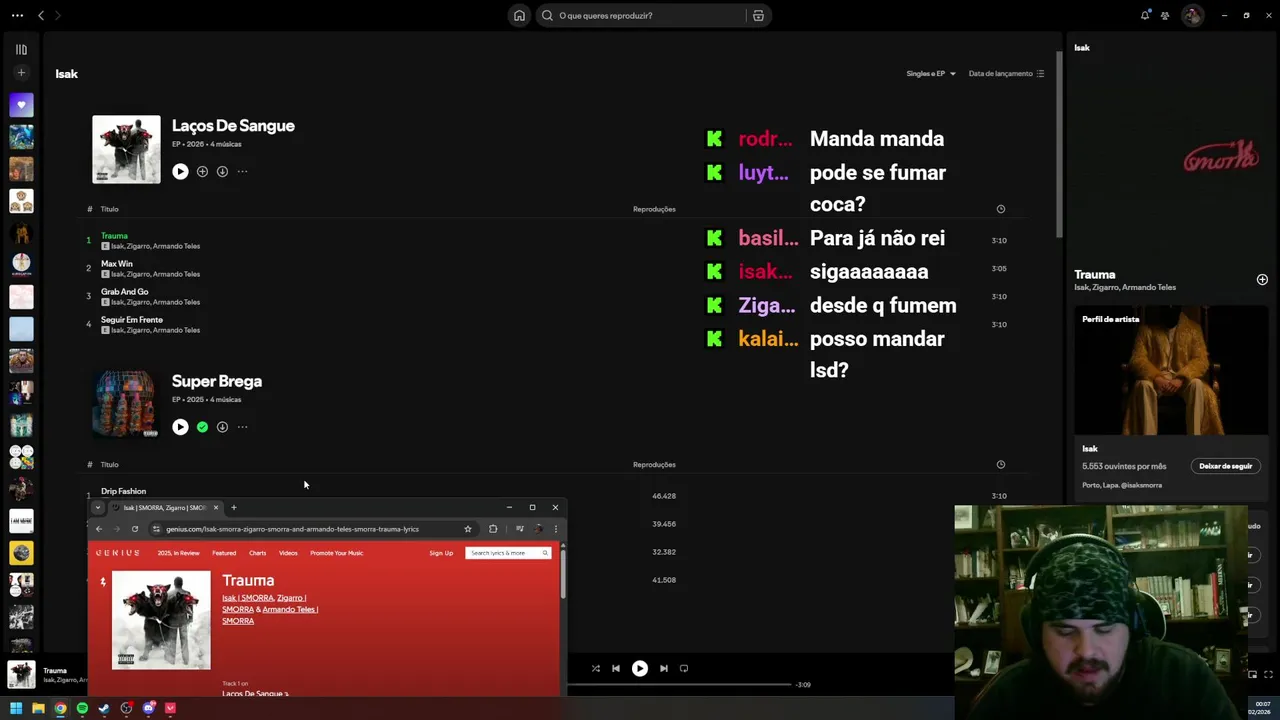Image resolution: width=1280 pixels, height=720 pixels.
Task: Open Chrome's tab search dropdown arrow
Action: 97,507
